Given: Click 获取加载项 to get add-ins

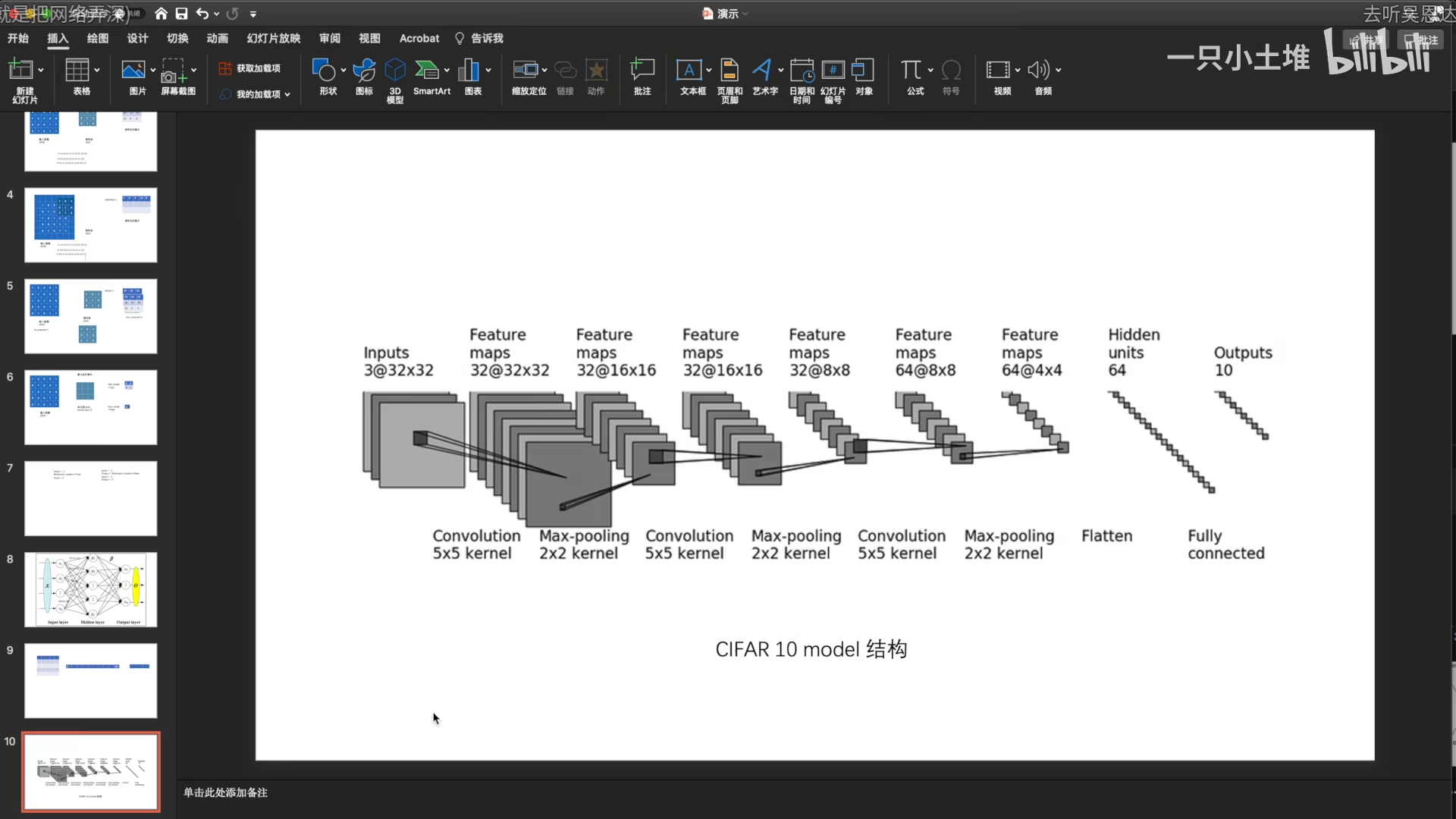Looking at the screenshot, I should (x=250, y=67).
